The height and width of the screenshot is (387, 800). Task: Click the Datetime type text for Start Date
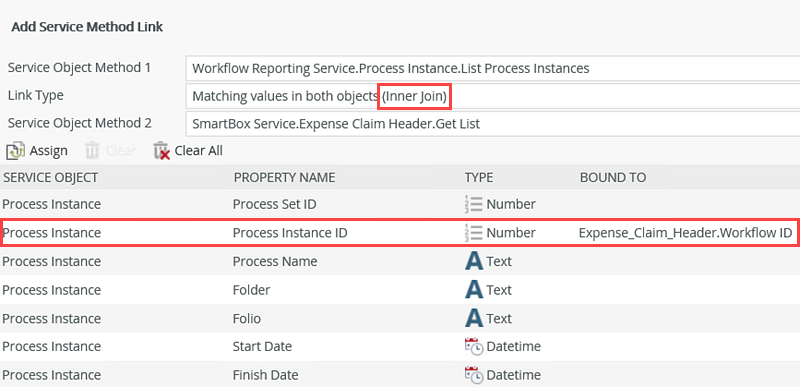pyautogui.click(x=514, y=347)
